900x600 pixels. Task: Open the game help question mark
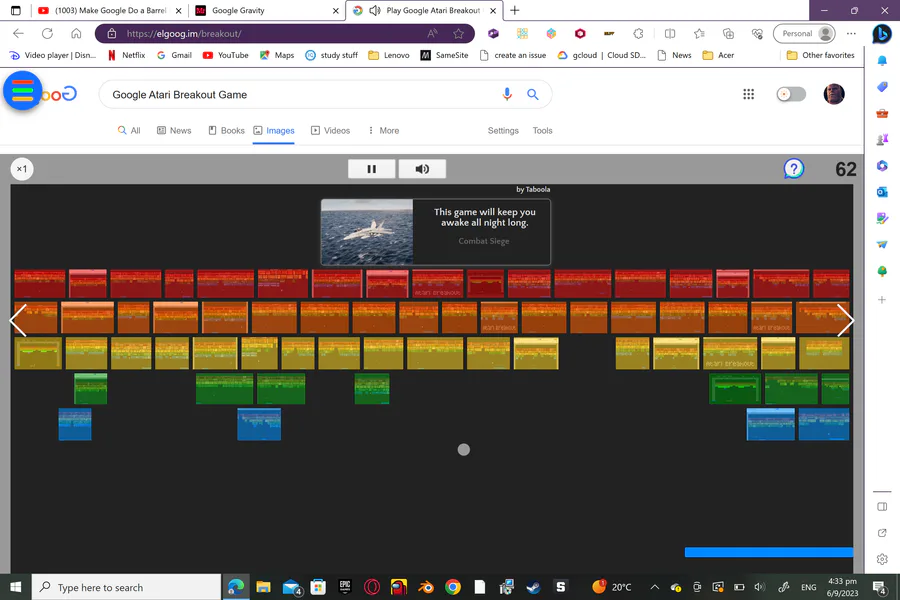pos(794,169)
